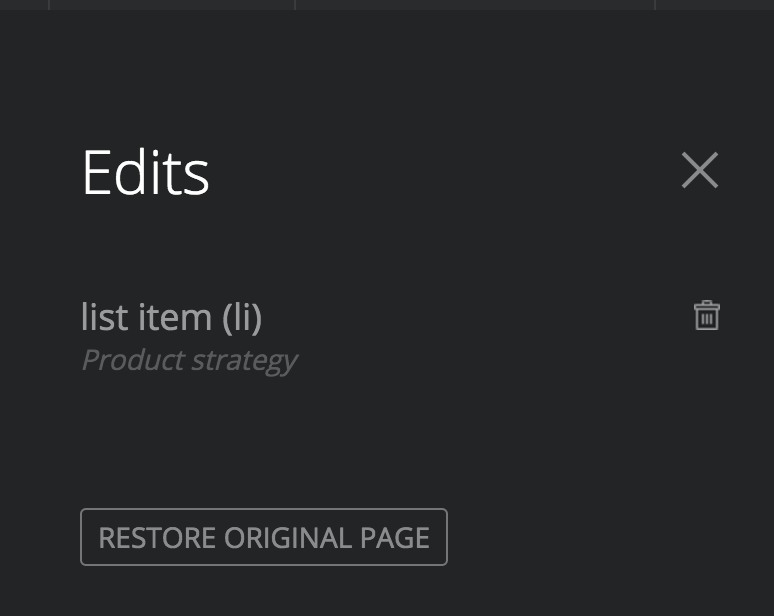Click the Restore Original Page button

tap(264, 537)
